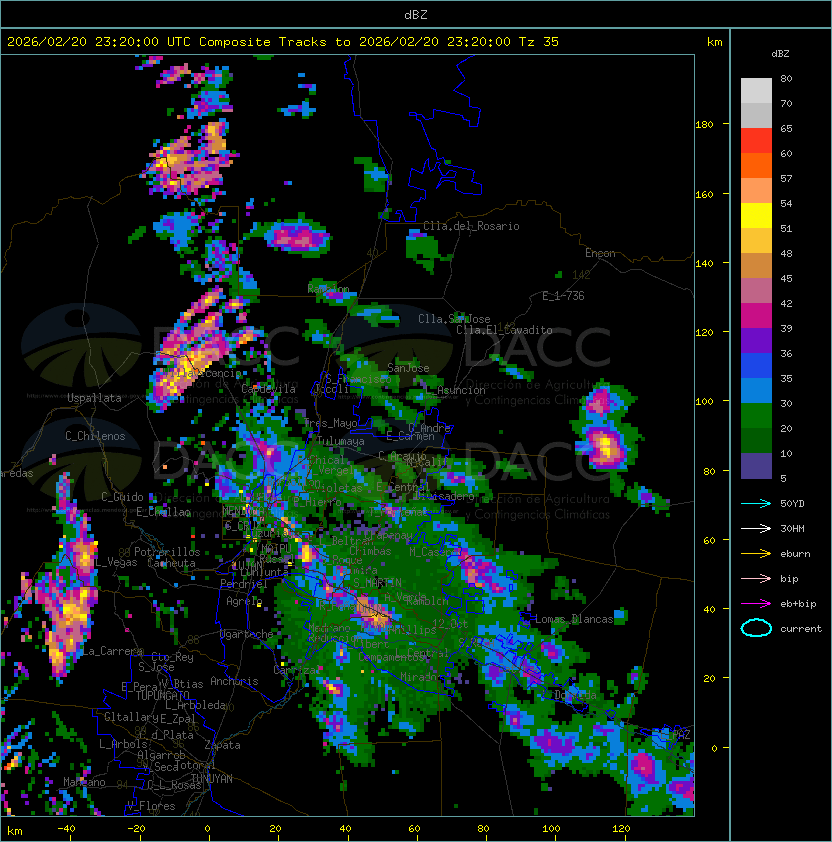This screenshot has height=842, width=832.
Task: Pick the light gray top legend swatch
Action: pos(756,91)
